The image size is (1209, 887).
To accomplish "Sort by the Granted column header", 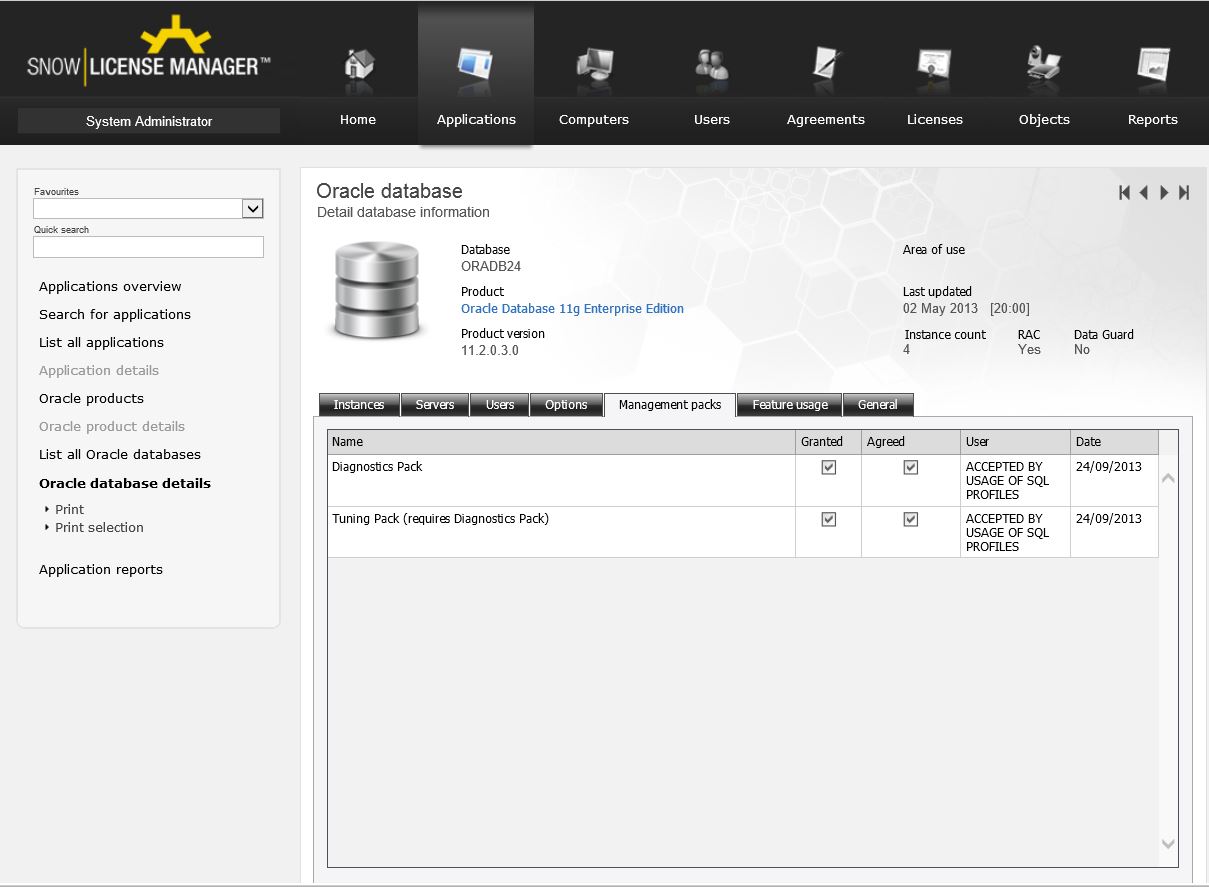I will (828, 442).
